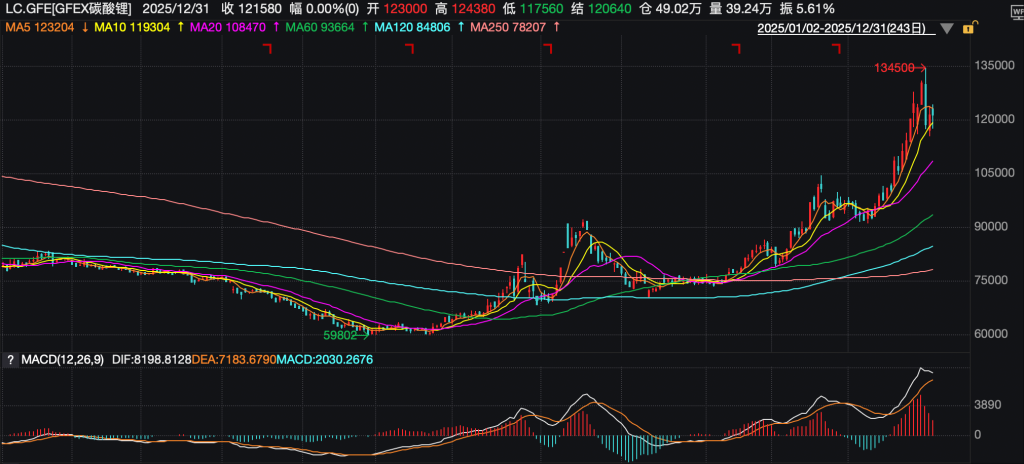Click the MACD(12,26,9) indicator name
The height and width of the screenshot is (464, 1024).
(55, 359)
